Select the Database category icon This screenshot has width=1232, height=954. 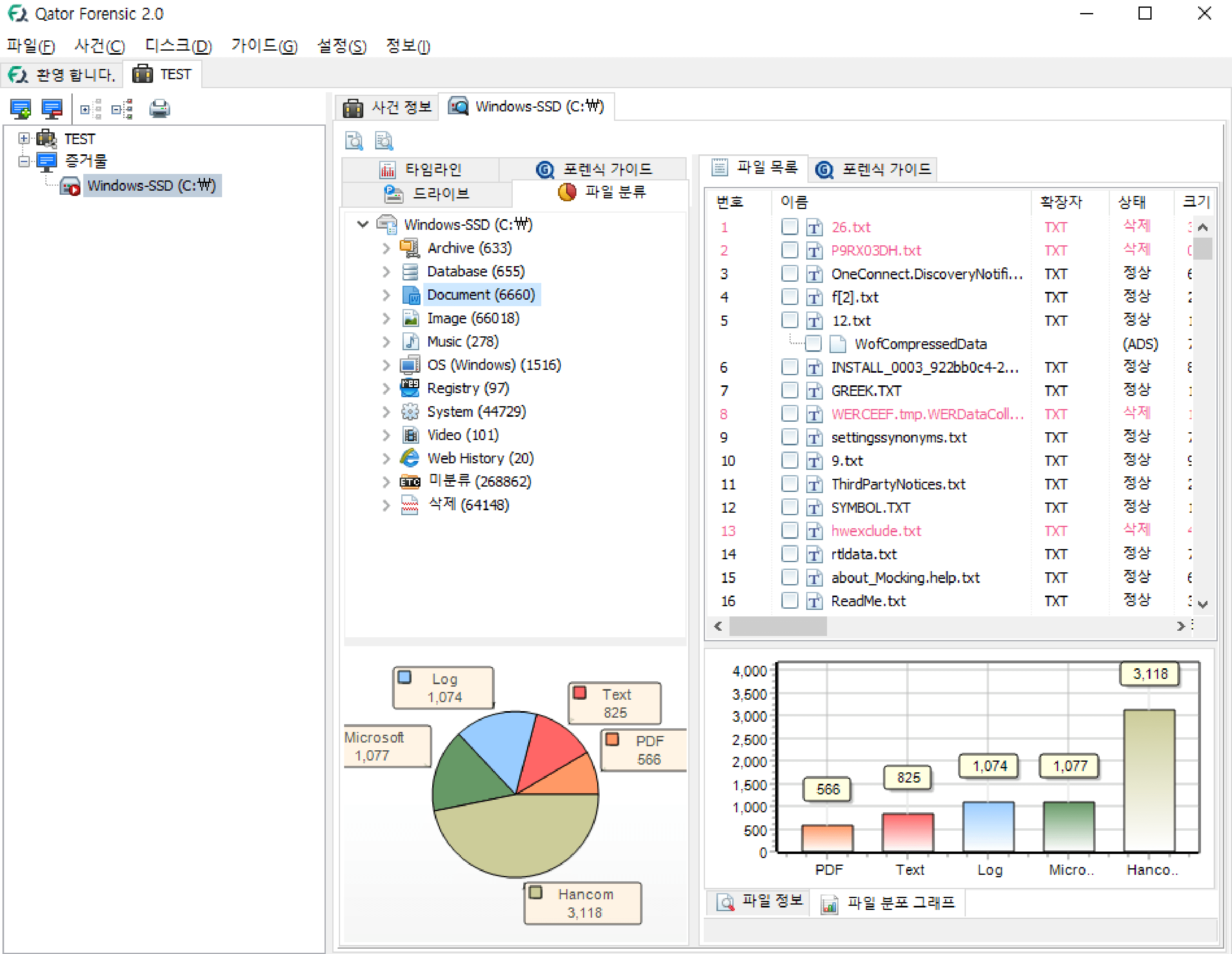click(x=410, y=272)
